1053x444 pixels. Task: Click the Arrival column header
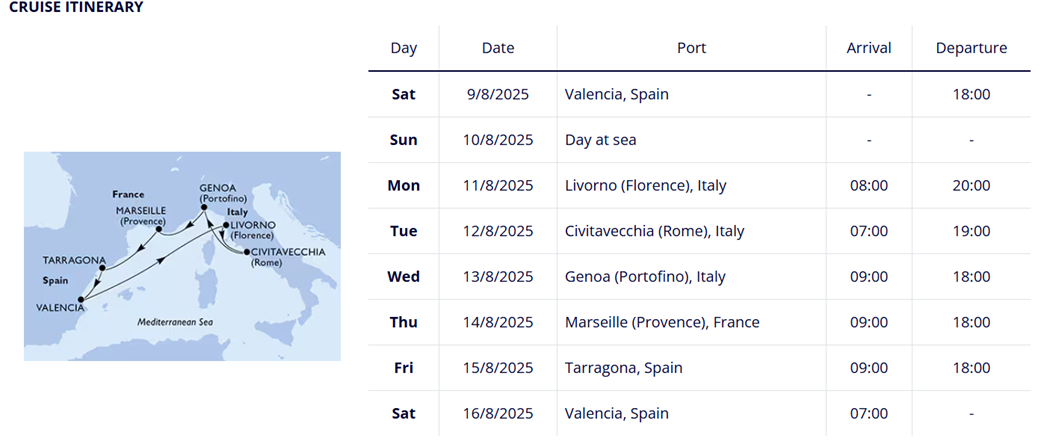[869, 48]
